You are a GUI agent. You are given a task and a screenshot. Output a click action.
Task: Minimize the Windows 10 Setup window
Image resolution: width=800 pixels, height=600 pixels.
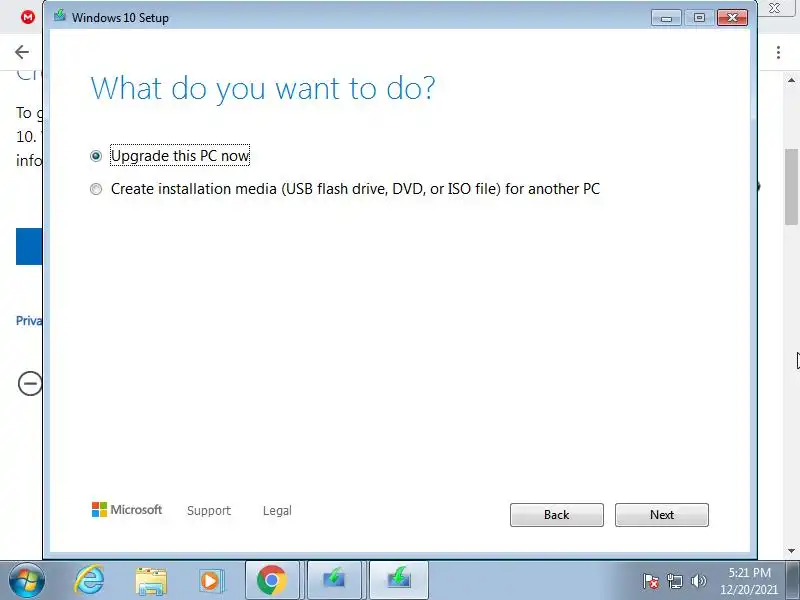666,18
